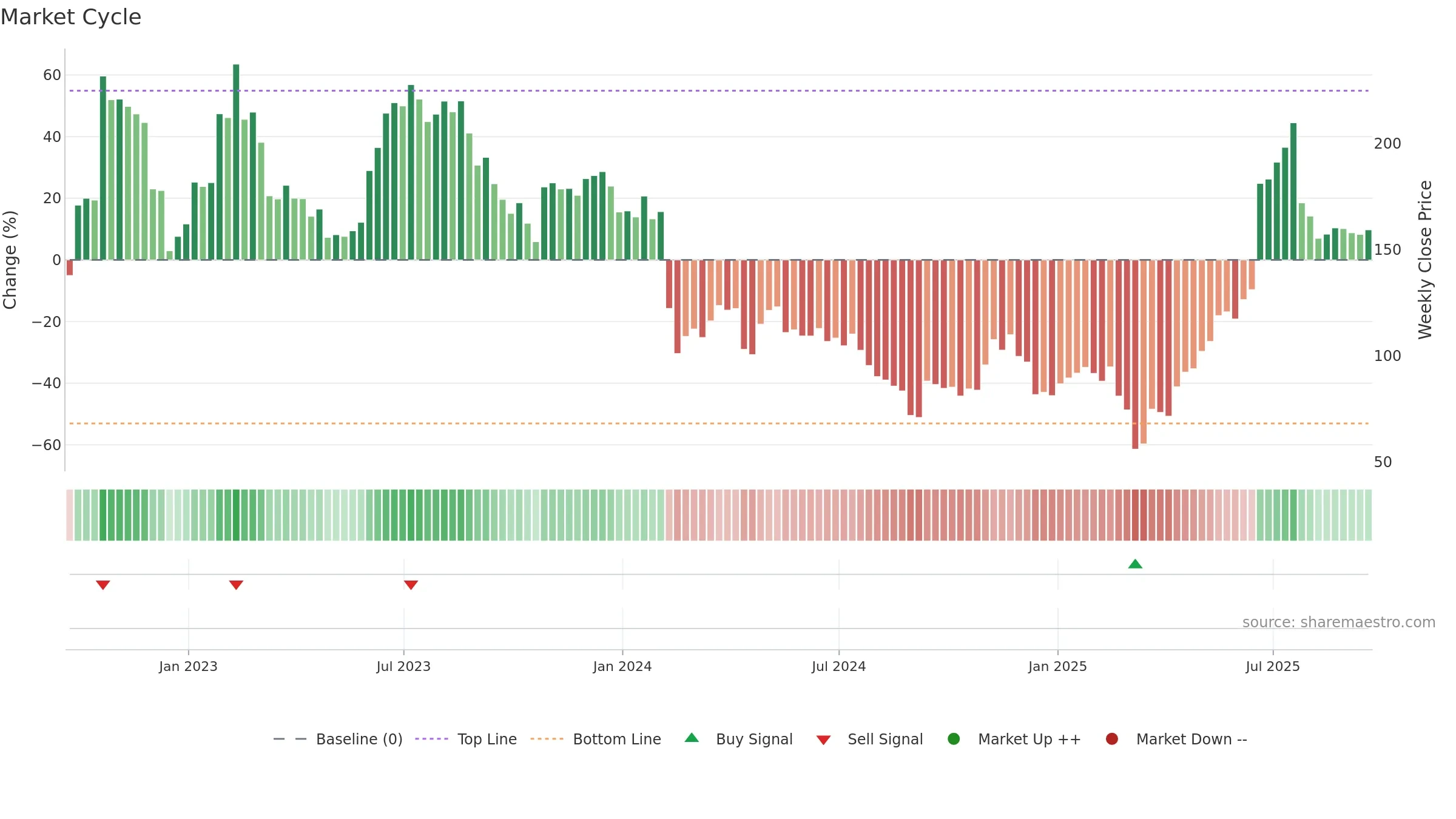
Task: Toggle the Baseline (0) legend entry
Action: (338, 739)
